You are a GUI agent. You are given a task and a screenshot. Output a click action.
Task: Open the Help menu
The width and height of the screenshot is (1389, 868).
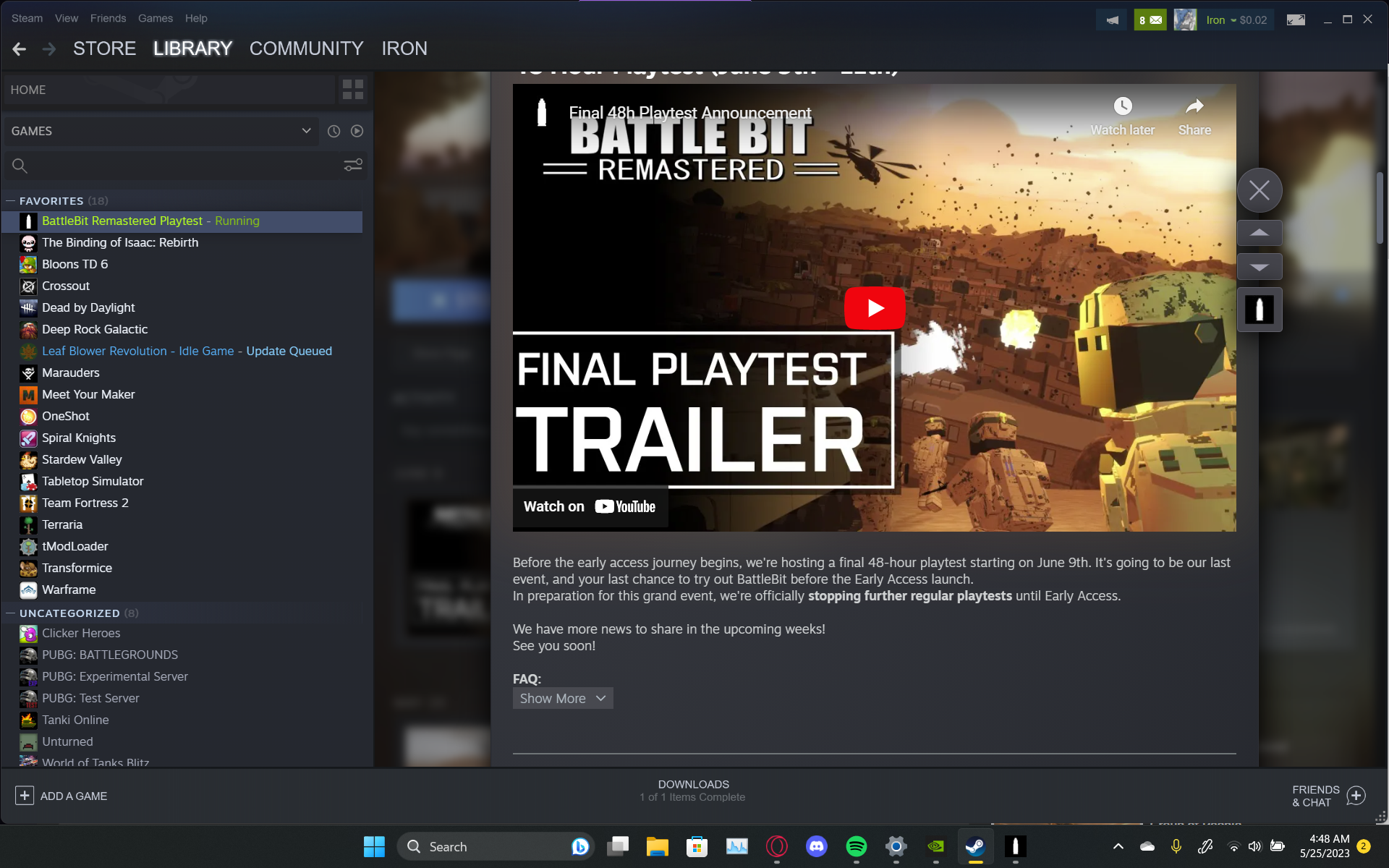point(196,18)
